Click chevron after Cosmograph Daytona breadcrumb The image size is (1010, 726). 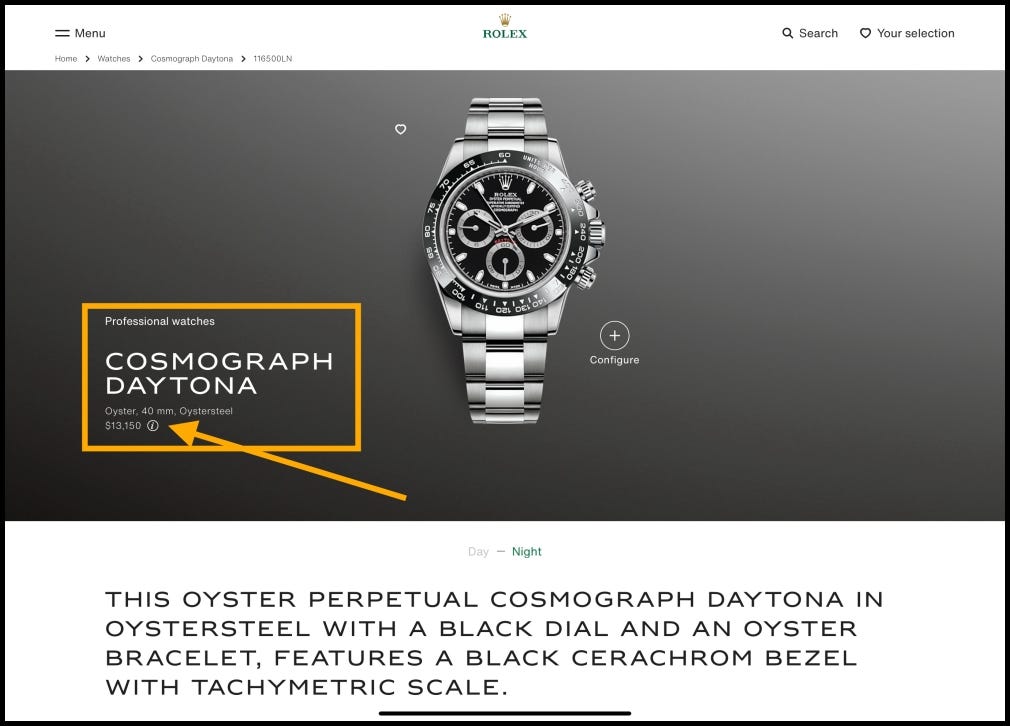coord(243,59)
